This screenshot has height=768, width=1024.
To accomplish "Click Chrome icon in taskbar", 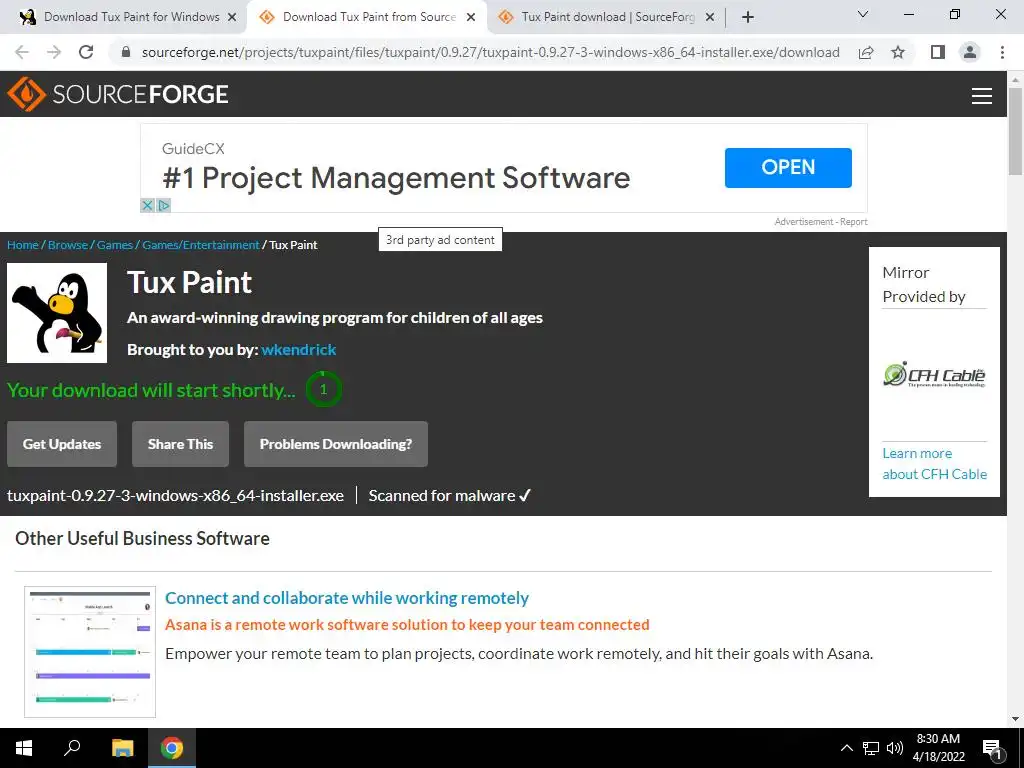I will tap(172, 748).
